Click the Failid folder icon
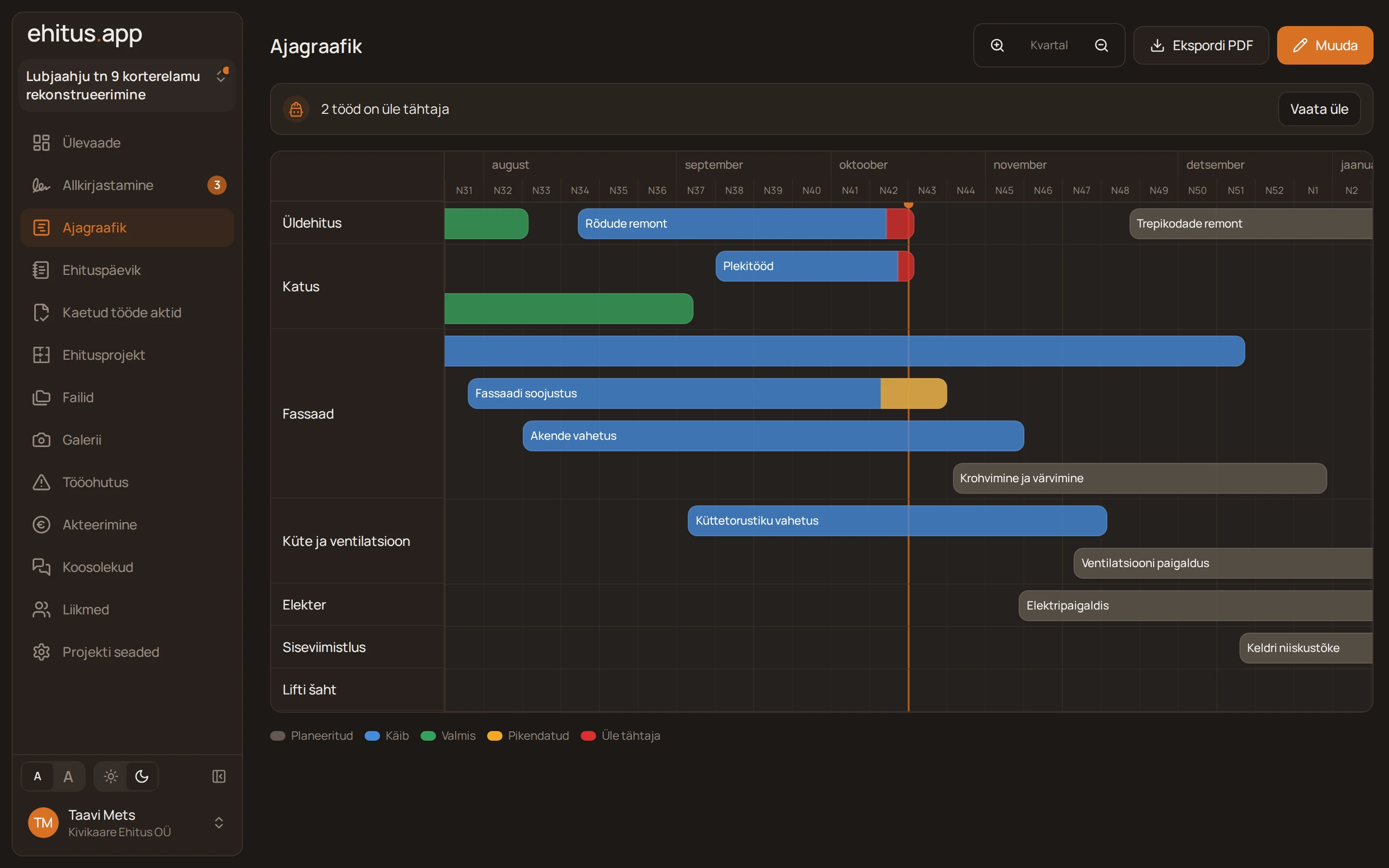1389x868 pixels. click(x=41, y=397)
